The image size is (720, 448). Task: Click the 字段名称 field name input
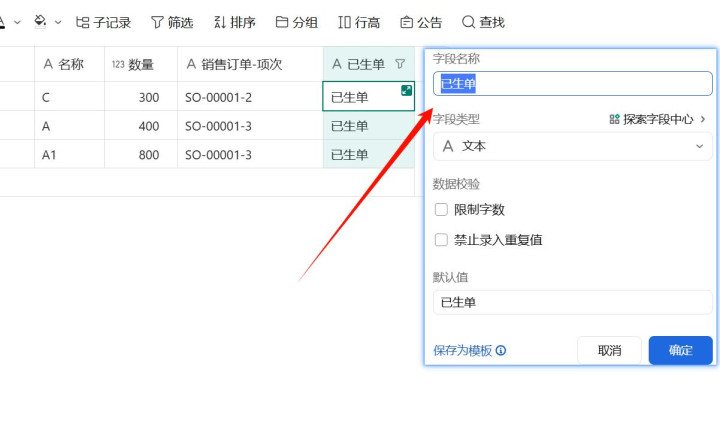[x=573, y=84]
